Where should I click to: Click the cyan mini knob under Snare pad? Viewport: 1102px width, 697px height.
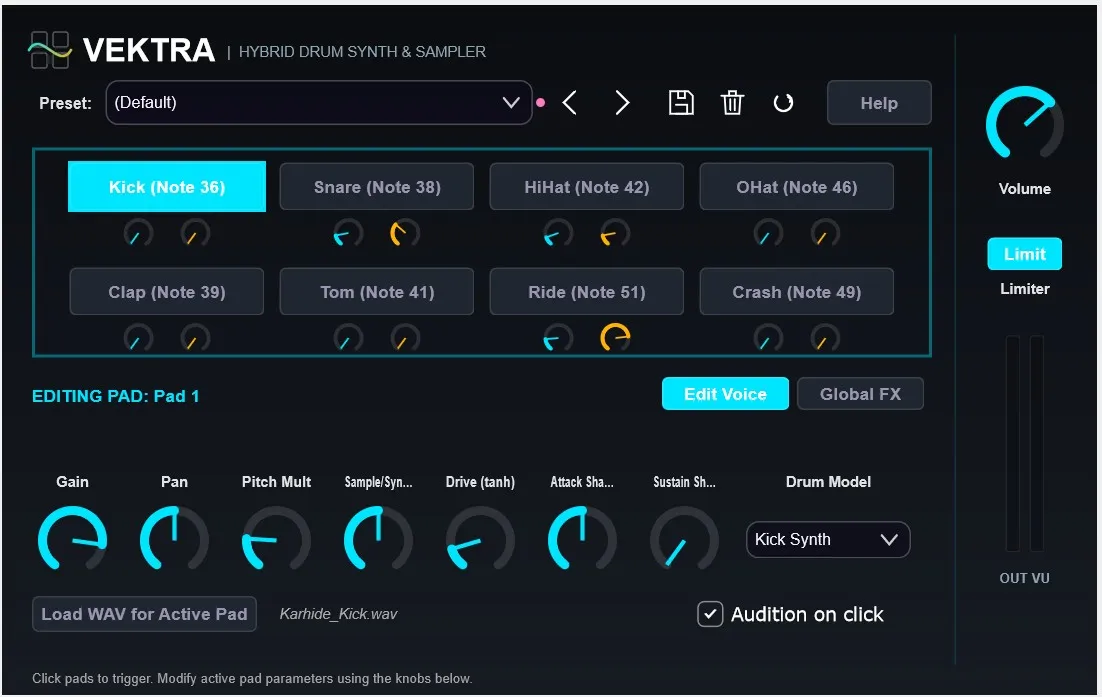(348, 233)
